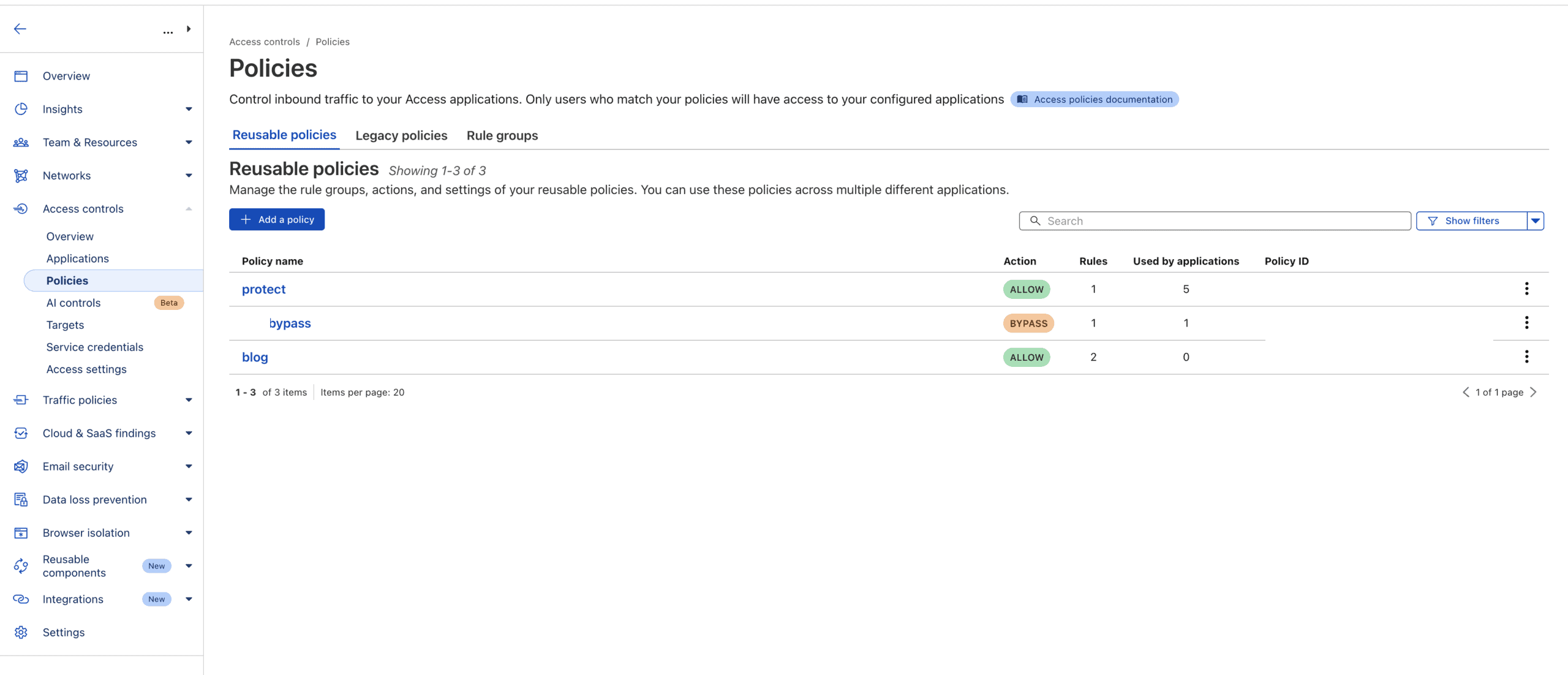Click the Used by applications column header
This screenshot has height=675, width=1568.
tap(1186, 261)
